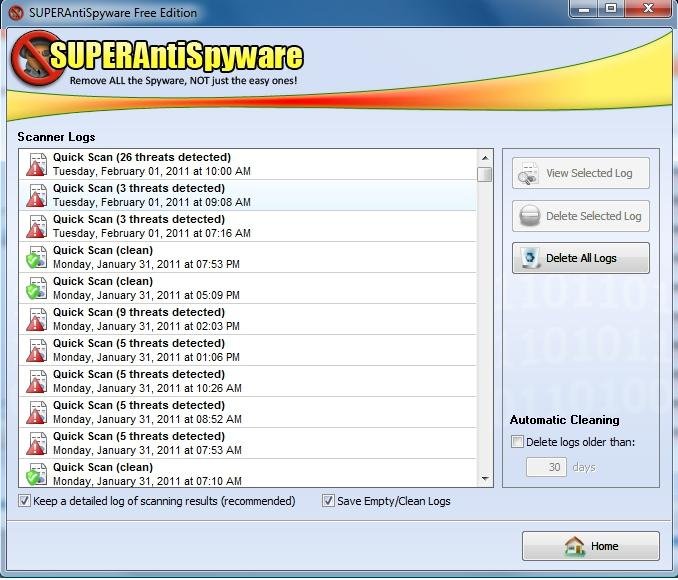The height and width of the screenshot is (580, 678).
Task: Click the app icon in the title bar
Action: click(x=16, y=13)
